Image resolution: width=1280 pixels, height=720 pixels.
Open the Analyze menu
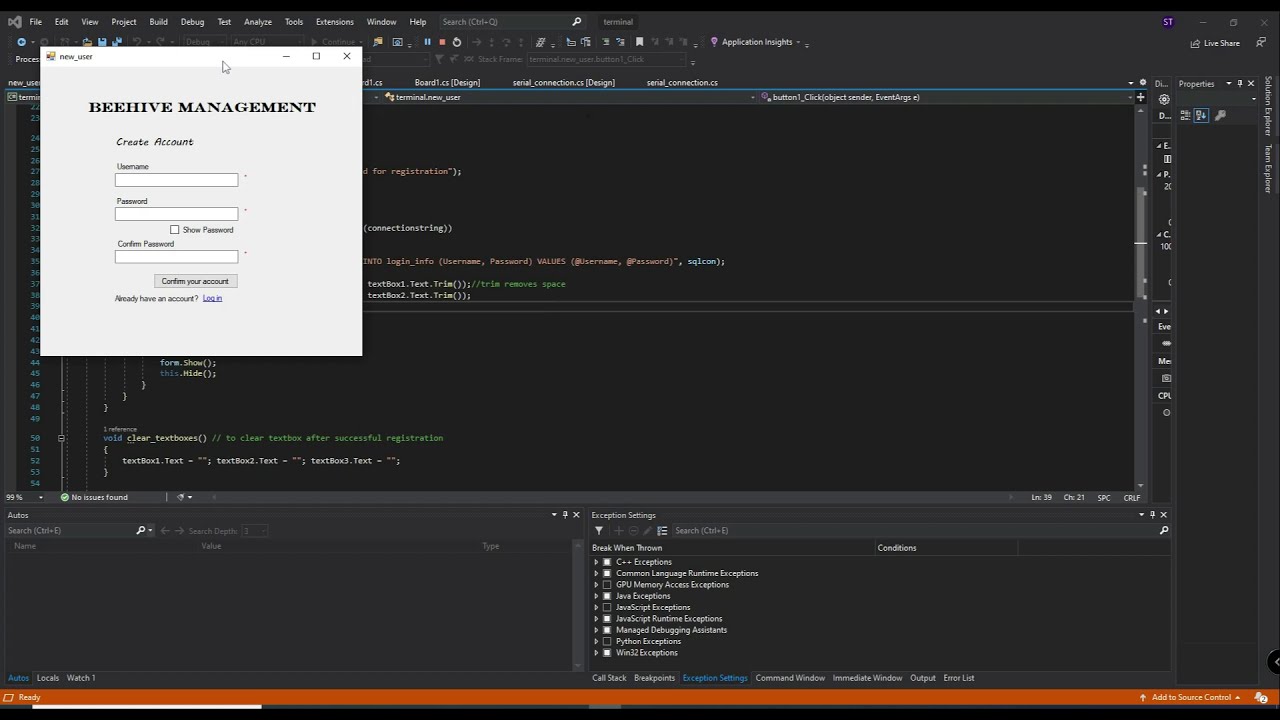[x=258, y=21]
